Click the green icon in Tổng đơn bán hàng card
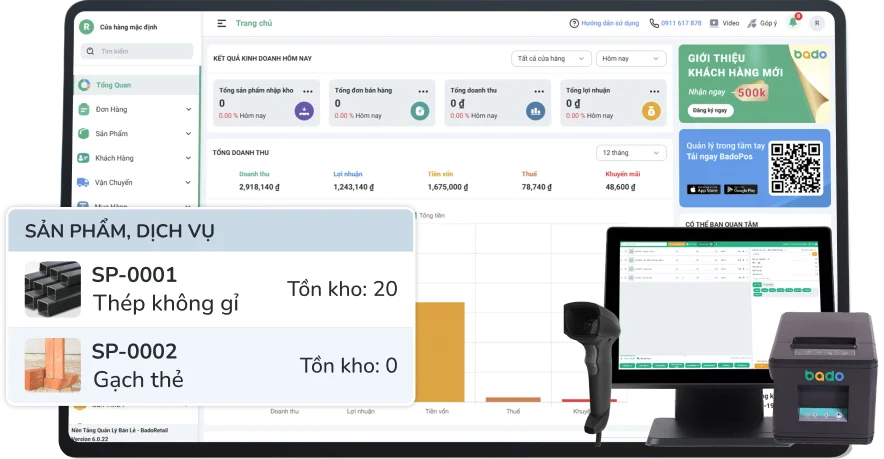Image resolution: width=884 pixels, height=459 pixels. click(419, 111)
